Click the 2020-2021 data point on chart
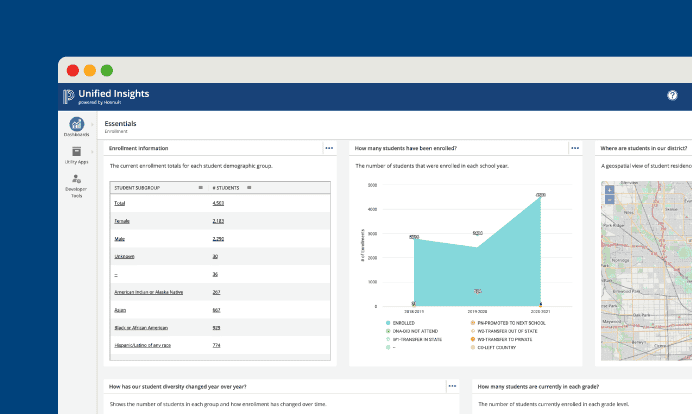Viewport: 692px width, 414px height. click(x=541, y=195)
